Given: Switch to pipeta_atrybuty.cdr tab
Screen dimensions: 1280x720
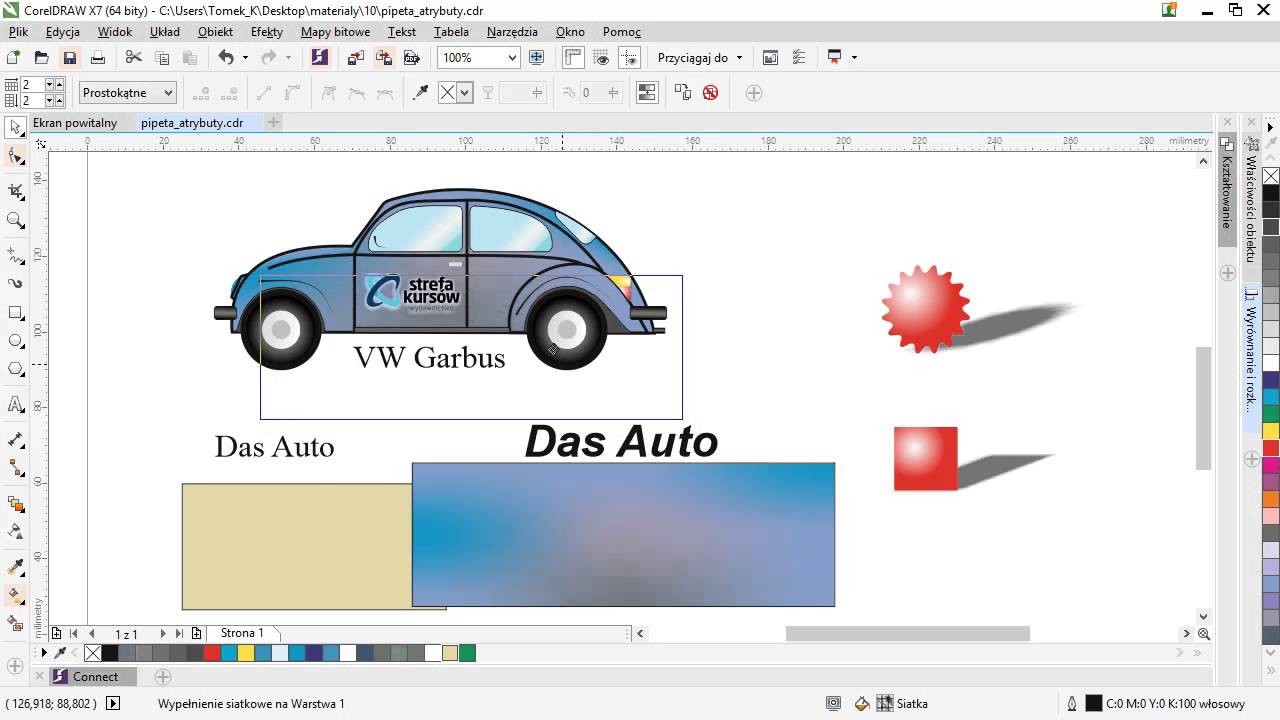Looking at the screenshot, I should (192, 123).
